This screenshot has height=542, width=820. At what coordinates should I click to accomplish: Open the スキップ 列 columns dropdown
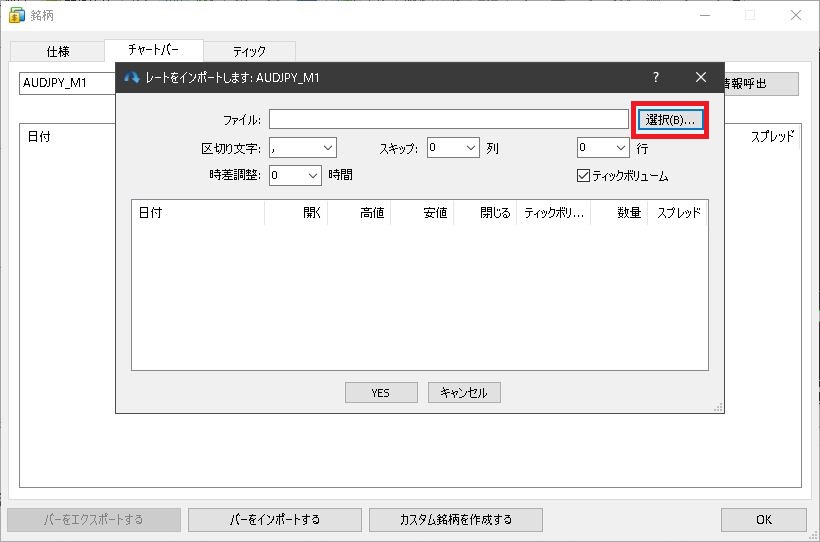[x=453, y=148]
